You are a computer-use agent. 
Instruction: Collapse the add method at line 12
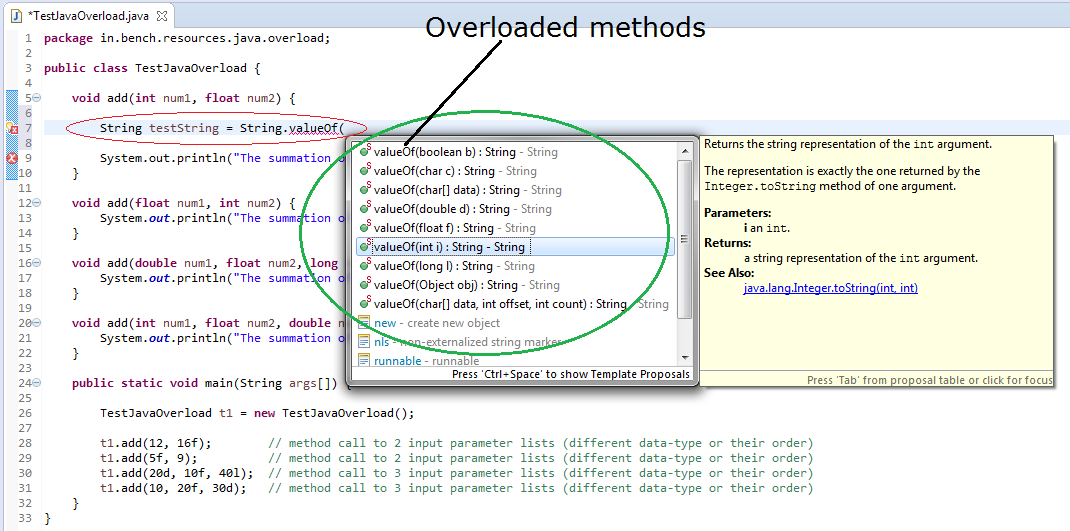[x=37, y=203]
